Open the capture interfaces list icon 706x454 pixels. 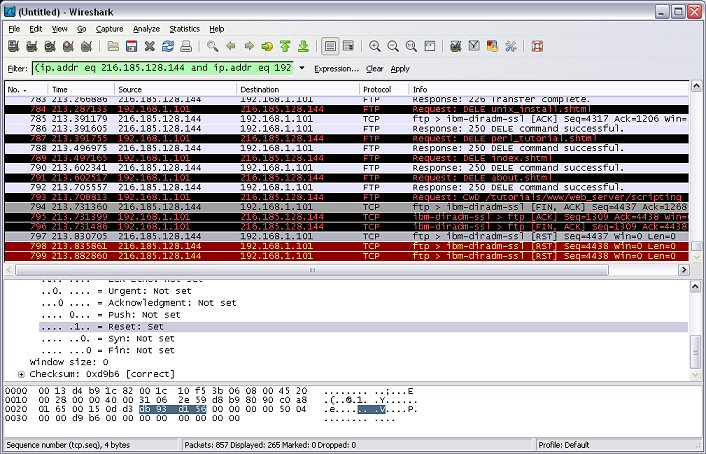coord(15,46)
